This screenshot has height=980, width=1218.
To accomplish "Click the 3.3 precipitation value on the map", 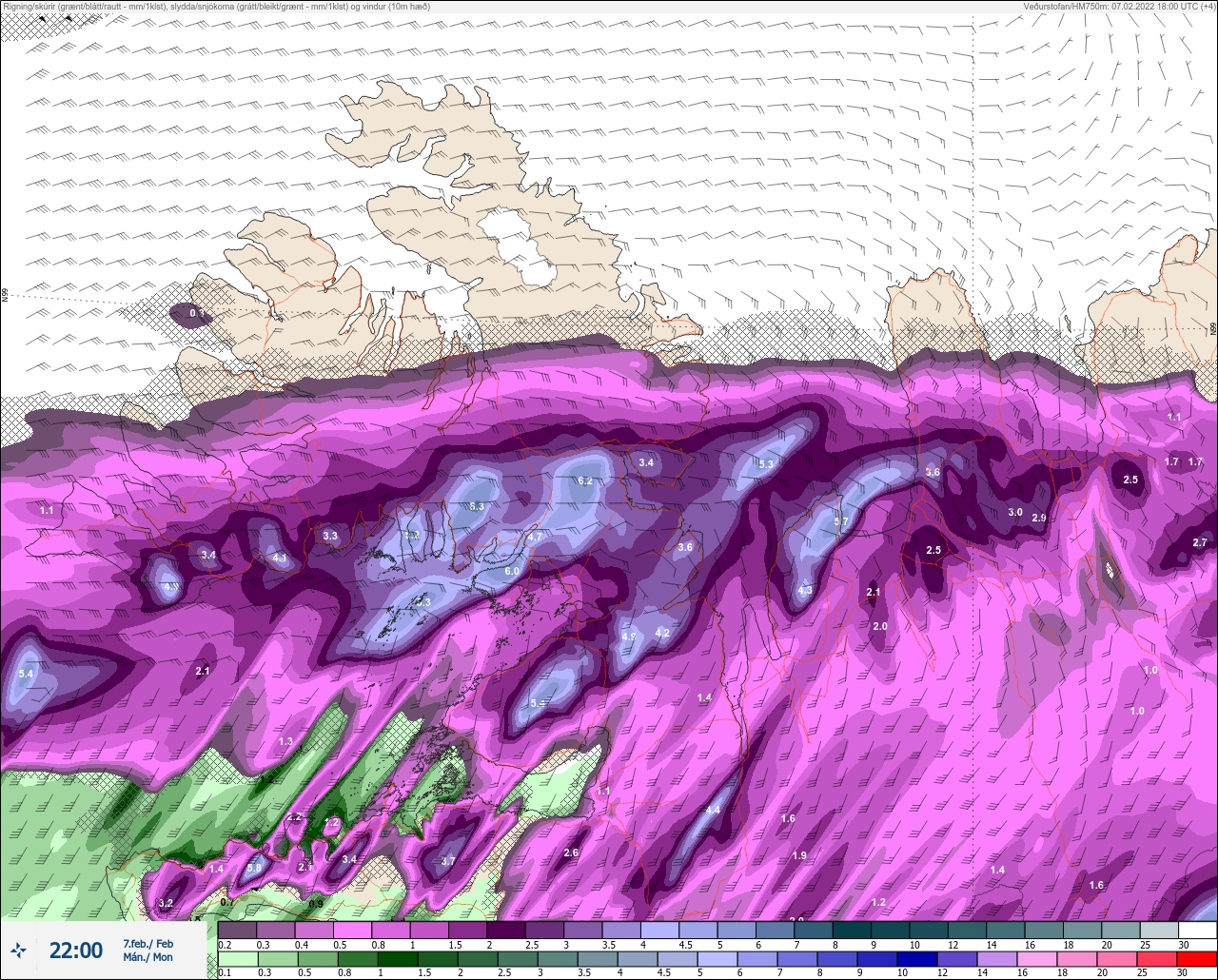I will pos(330,536).
